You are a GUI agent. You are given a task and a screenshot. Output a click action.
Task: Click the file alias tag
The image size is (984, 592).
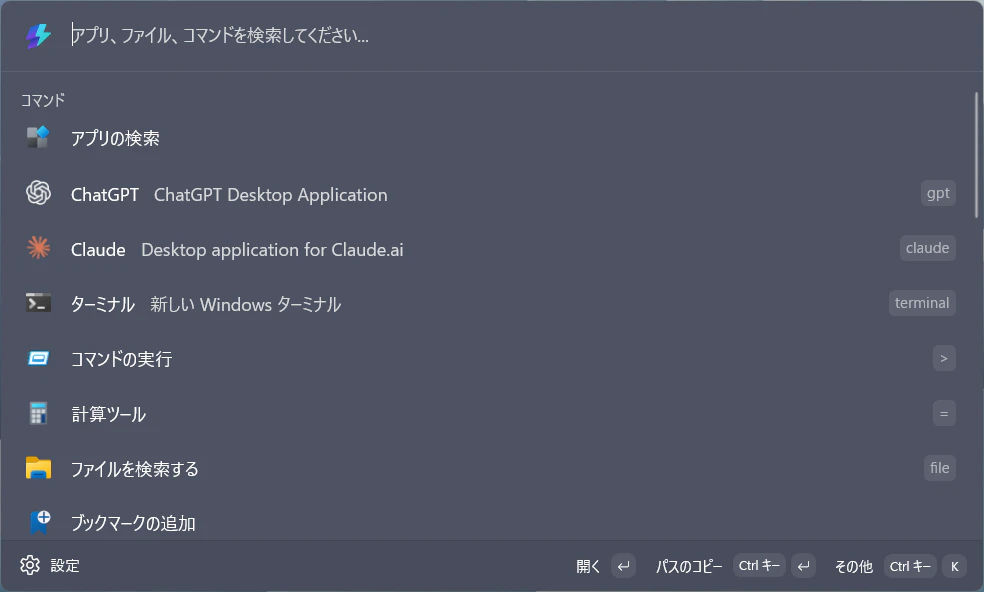click(939, 468)
